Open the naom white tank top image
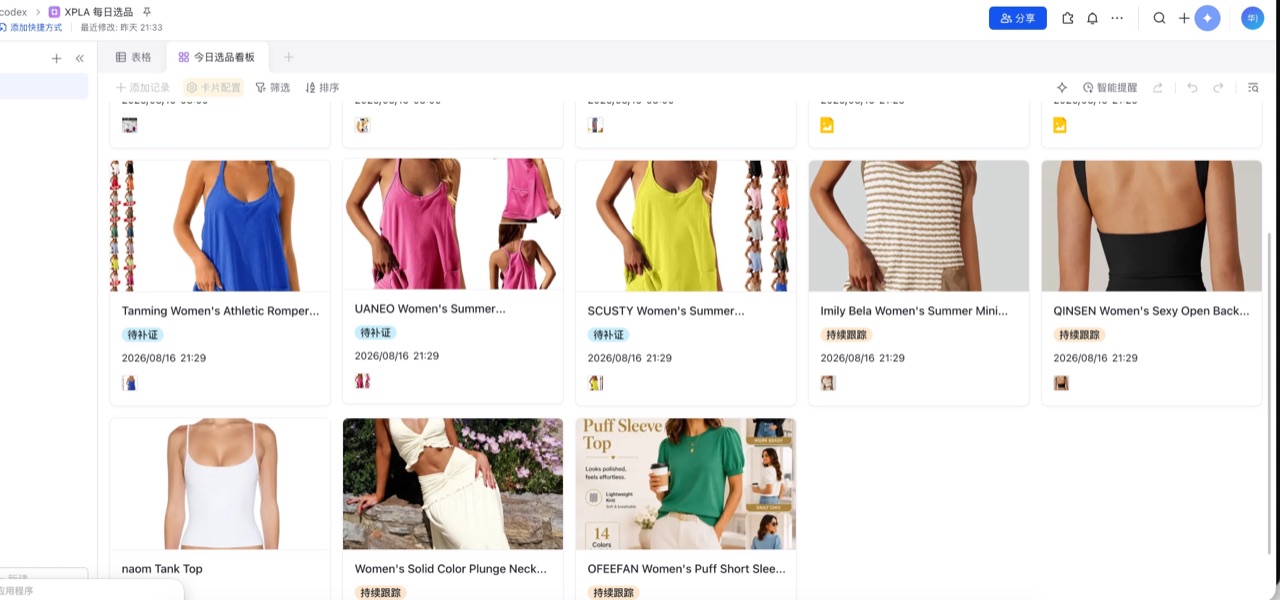The width and height of the screenshot is (1280, 600). click(x=220, y=484)
